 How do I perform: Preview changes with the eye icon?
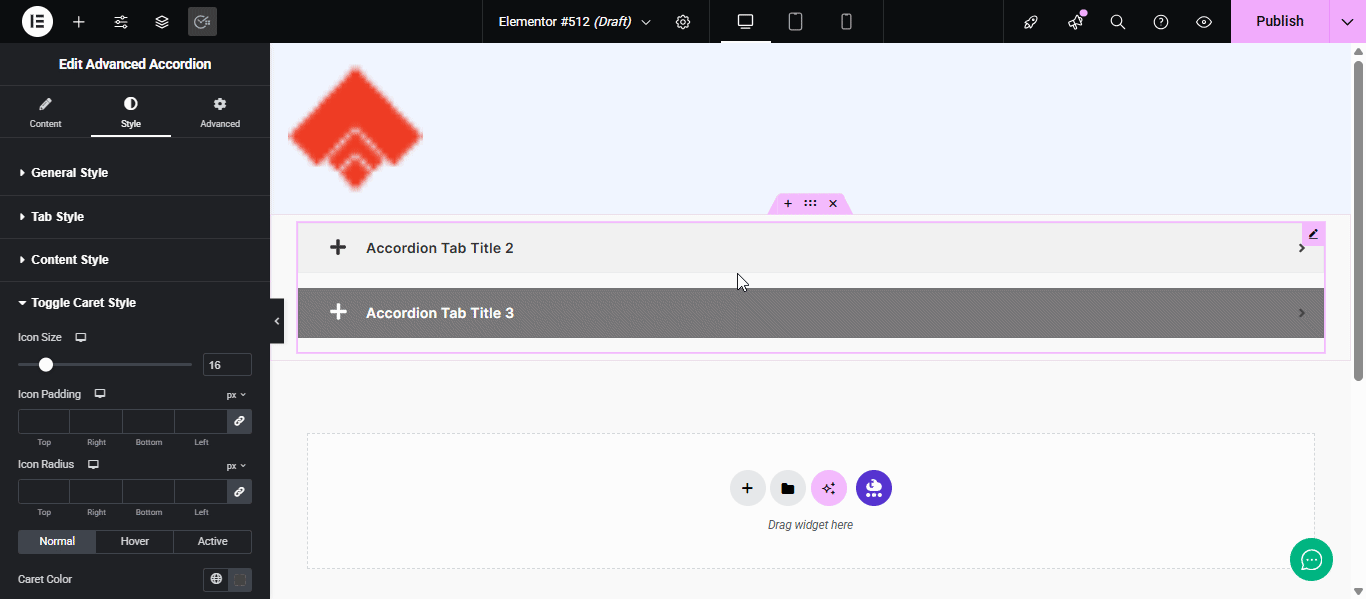tap(1204, 21)
